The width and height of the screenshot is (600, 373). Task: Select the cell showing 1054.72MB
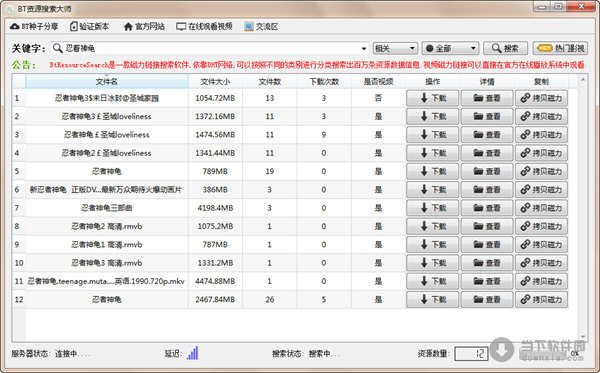point(215,98)
